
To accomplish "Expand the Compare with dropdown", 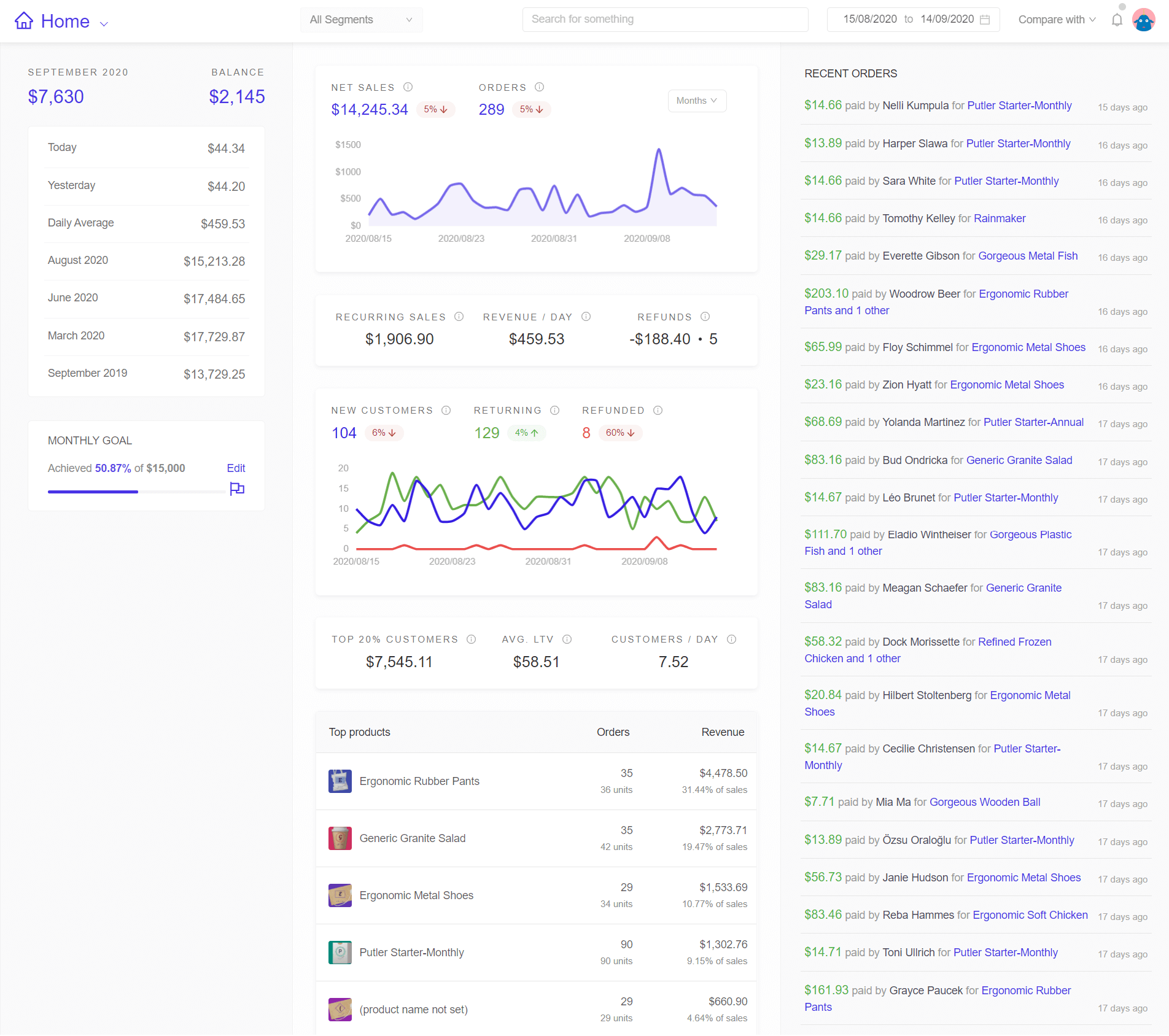I will tap(1057, 20).
